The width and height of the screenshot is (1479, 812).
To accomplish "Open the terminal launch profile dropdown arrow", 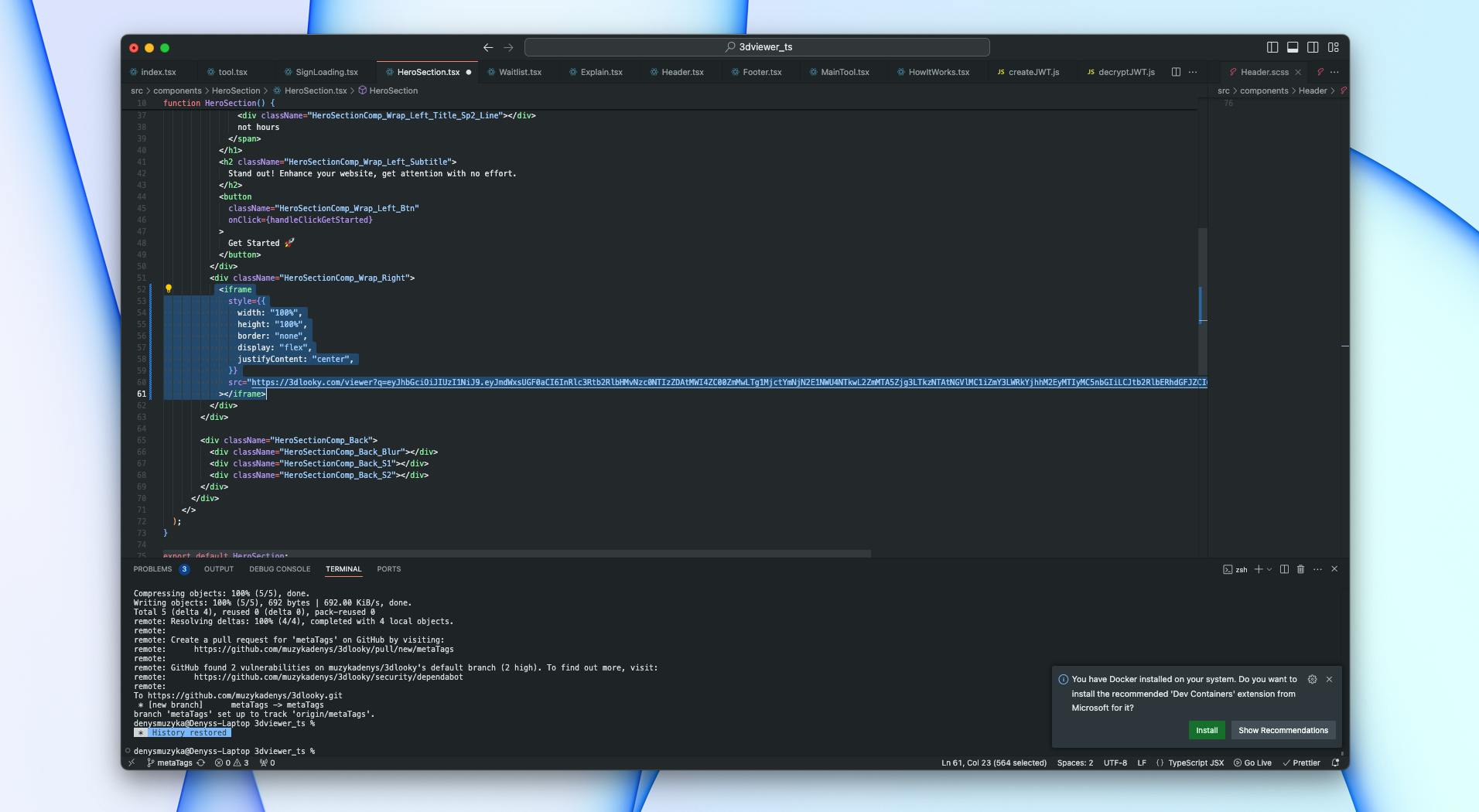I will [x=1269, y=569].
